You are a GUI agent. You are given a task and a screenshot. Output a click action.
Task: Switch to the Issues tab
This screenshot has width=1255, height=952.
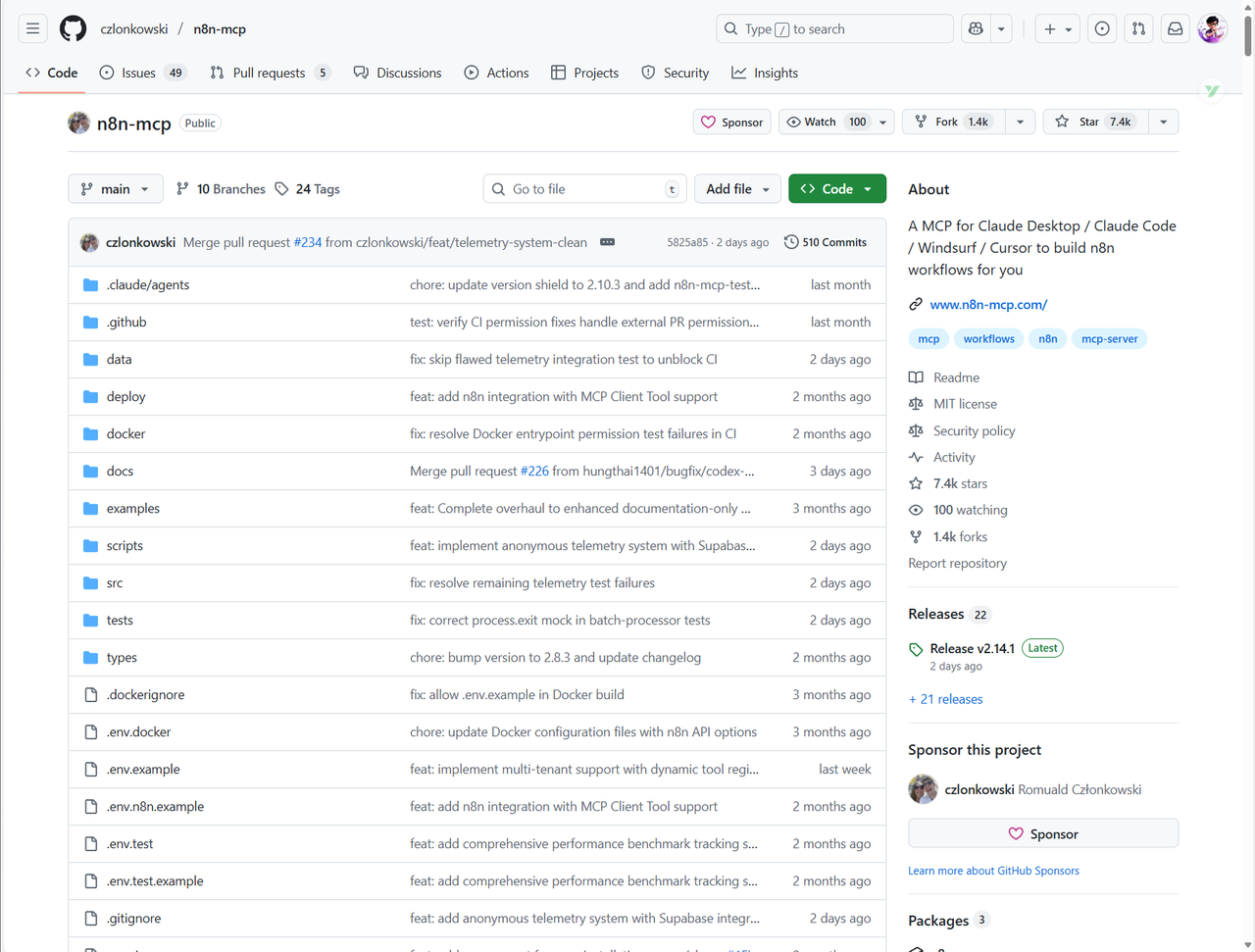(x=143, y=73)
